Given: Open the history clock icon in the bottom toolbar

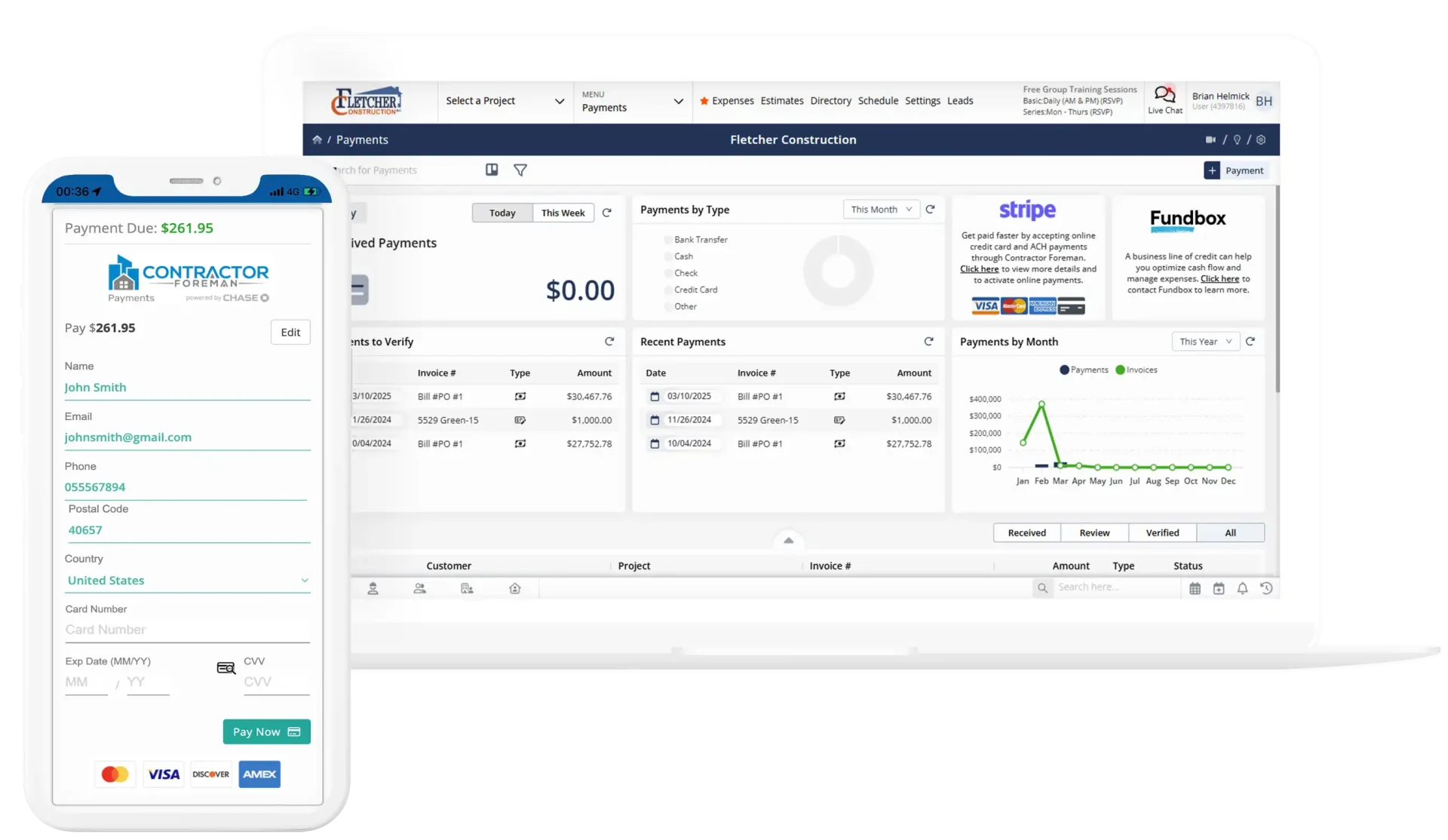Looking at the screenshot, I should pyautogui.click(x=1266, y=589).
